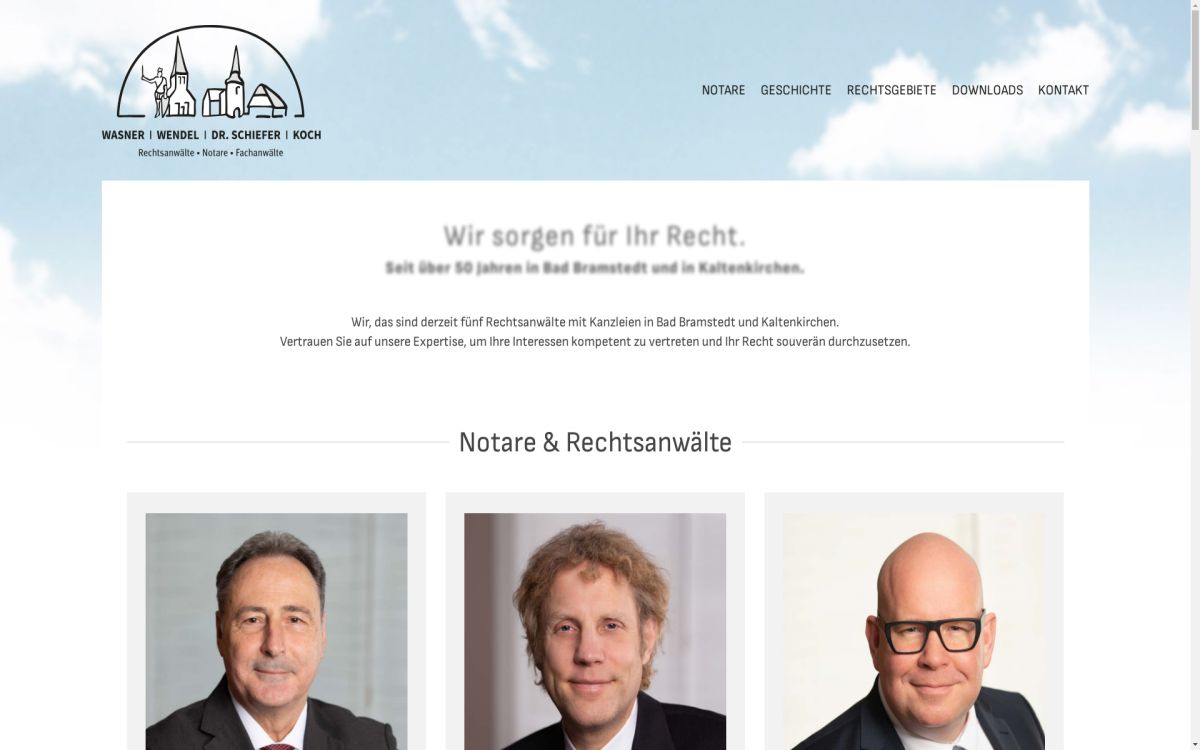Screen dimensions: 1200x750
Task: Go to the Geschichte page
Action: click(x=796, y=90)
